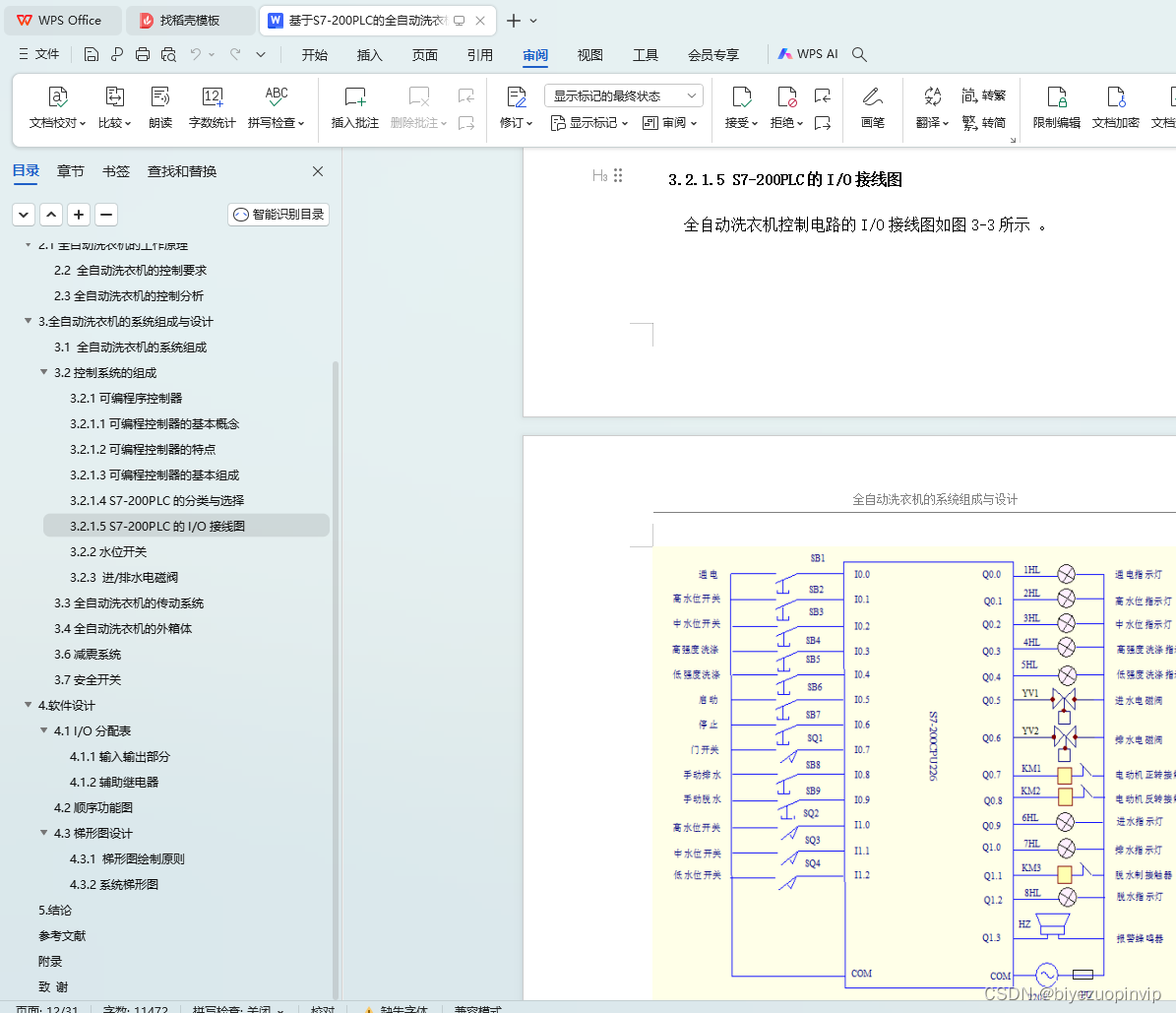Open the display markup state dropdown

[624, 95]
